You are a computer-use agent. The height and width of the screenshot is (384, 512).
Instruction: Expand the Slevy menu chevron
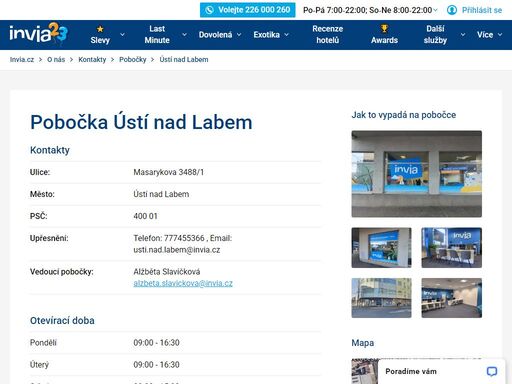tap(122, 34)
